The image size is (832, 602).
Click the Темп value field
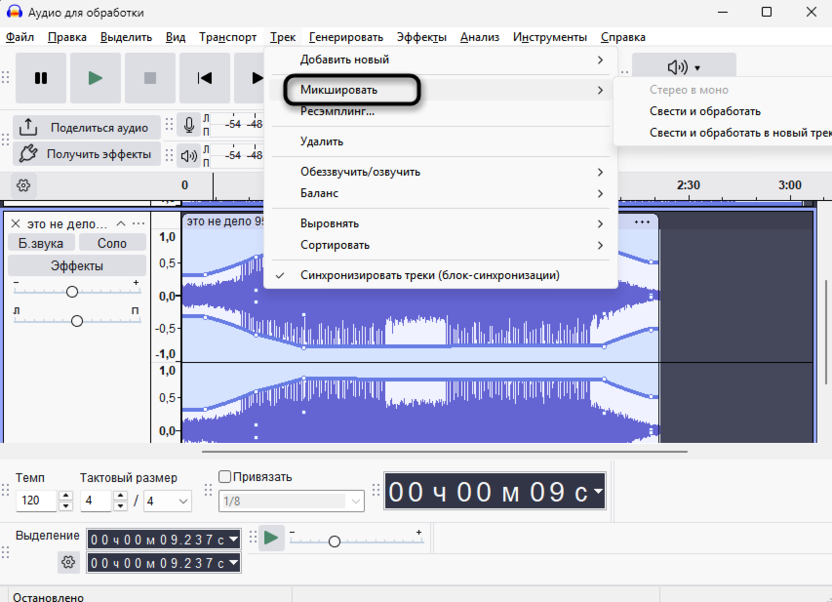36,501
